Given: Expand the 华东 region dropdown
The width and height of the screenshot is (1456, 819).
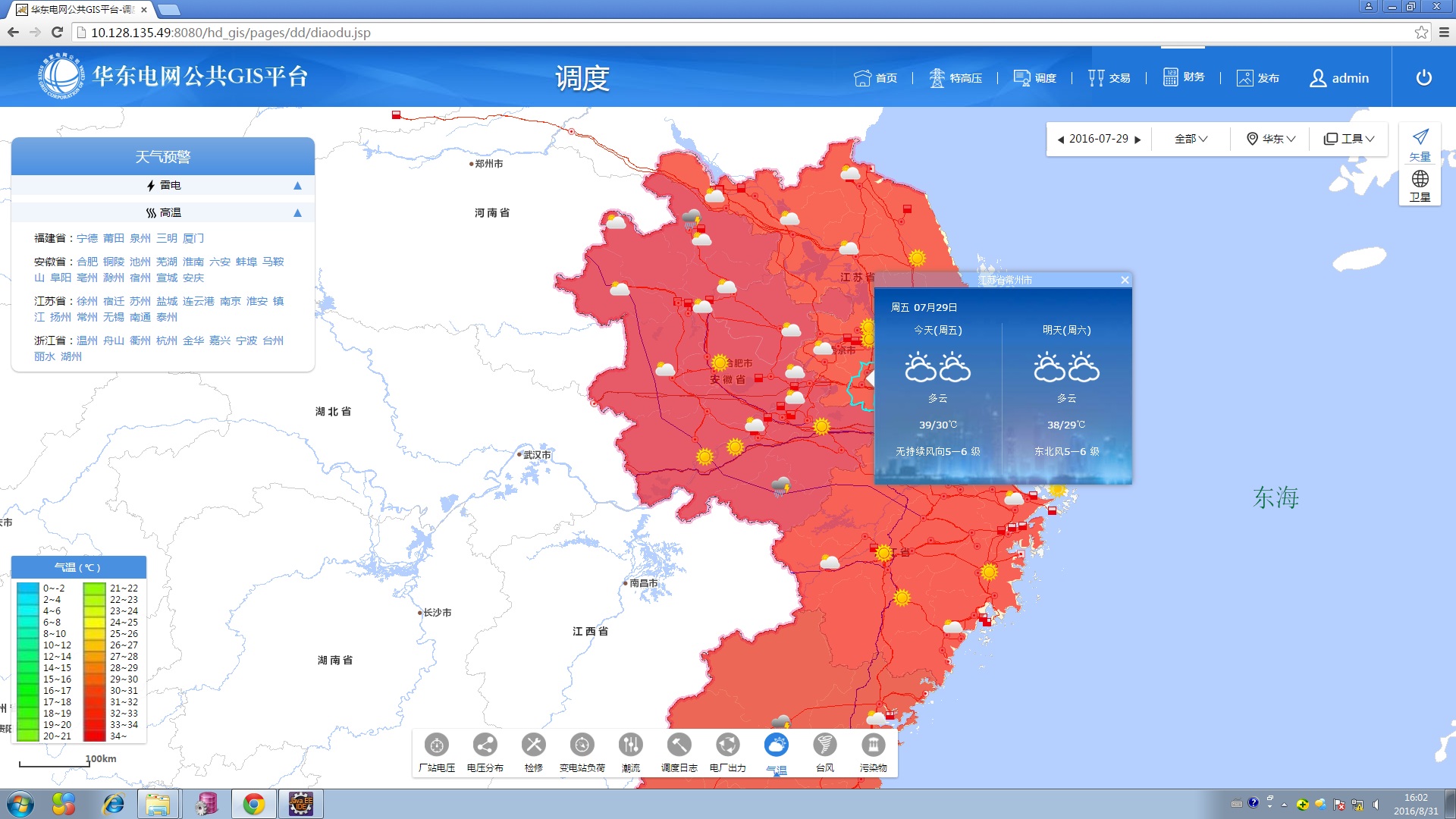Looking at the screenshot, I should 1272,139.
